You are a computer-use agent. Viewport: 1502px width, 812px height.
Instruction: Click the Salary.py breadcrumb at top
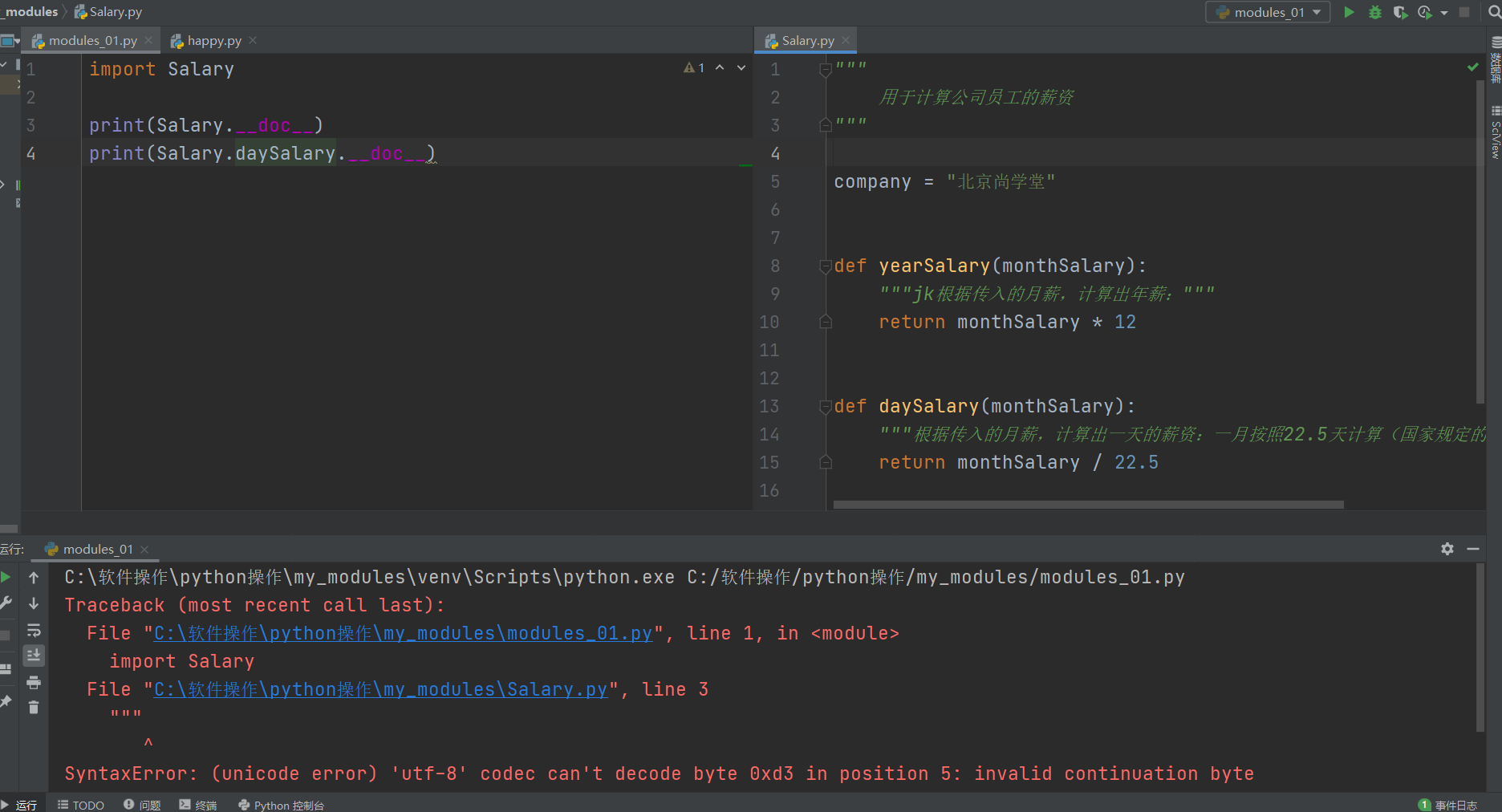click(x=108, y=12)
